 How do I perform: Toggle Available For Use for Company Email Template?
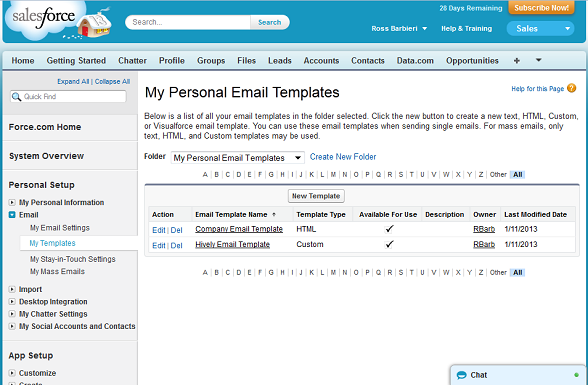coord(389,229)
